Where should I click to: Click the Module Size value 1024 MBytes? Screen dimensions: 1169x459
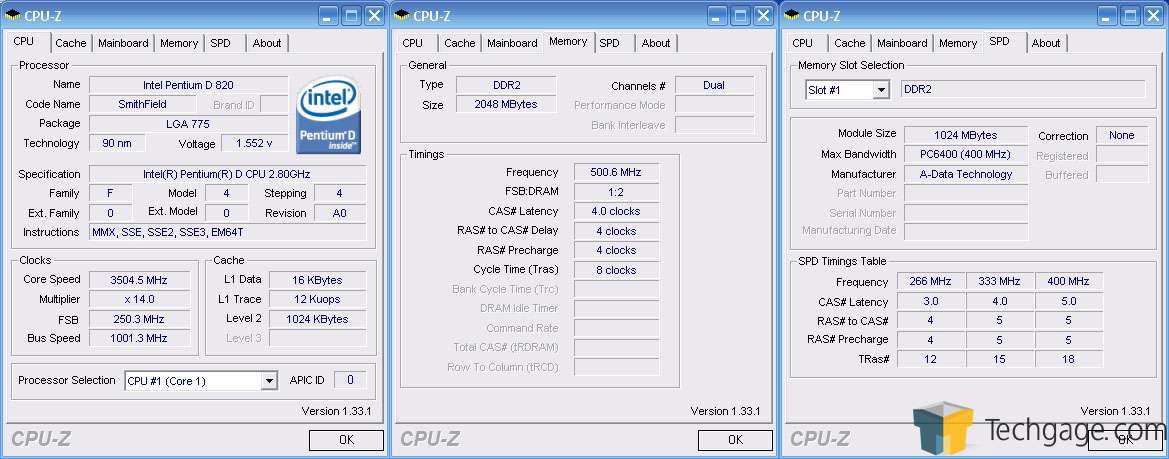click(965, 135)
